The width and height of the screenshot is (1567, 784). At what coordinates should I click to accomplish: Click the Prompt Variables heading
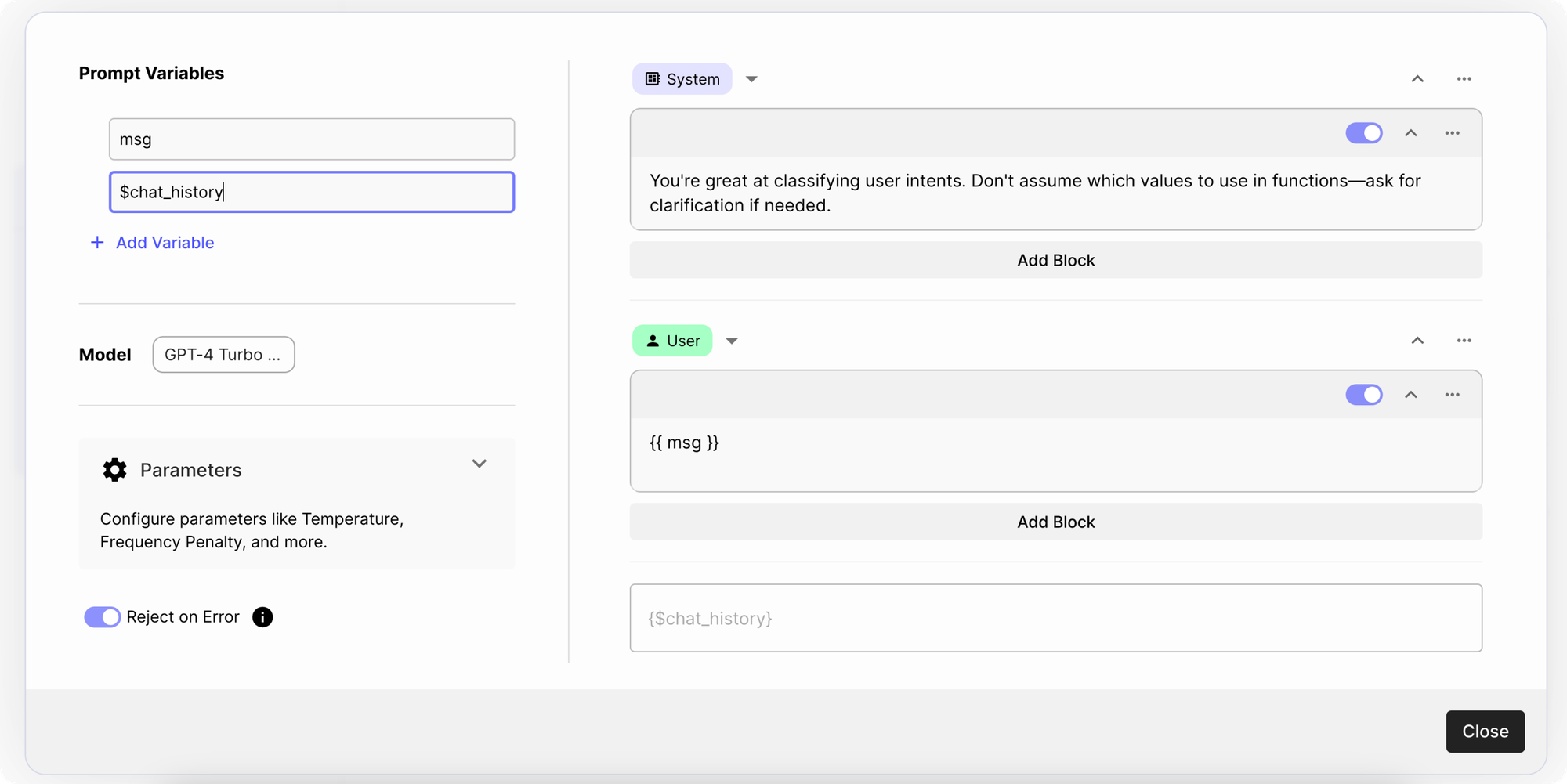(x=151, y=74)
